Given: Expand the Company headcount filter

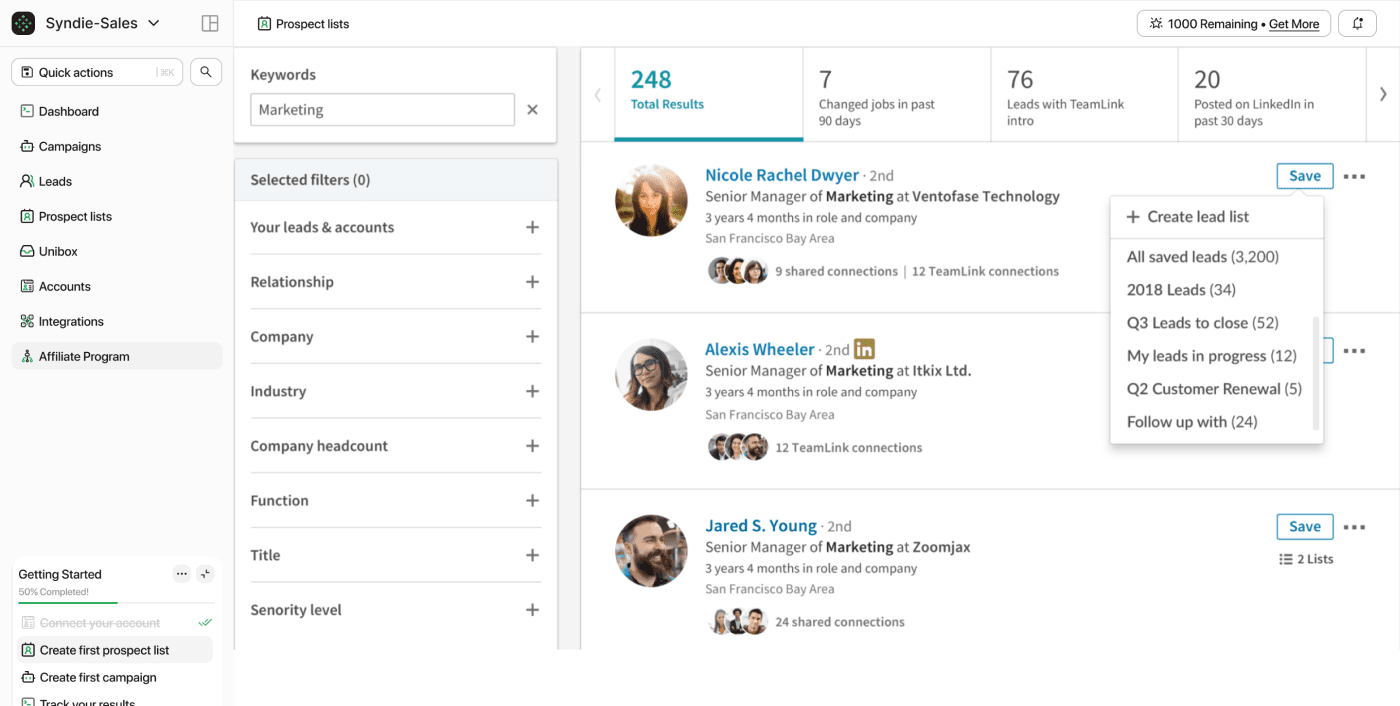Looking at the screenshot, I should coord(532,446).
